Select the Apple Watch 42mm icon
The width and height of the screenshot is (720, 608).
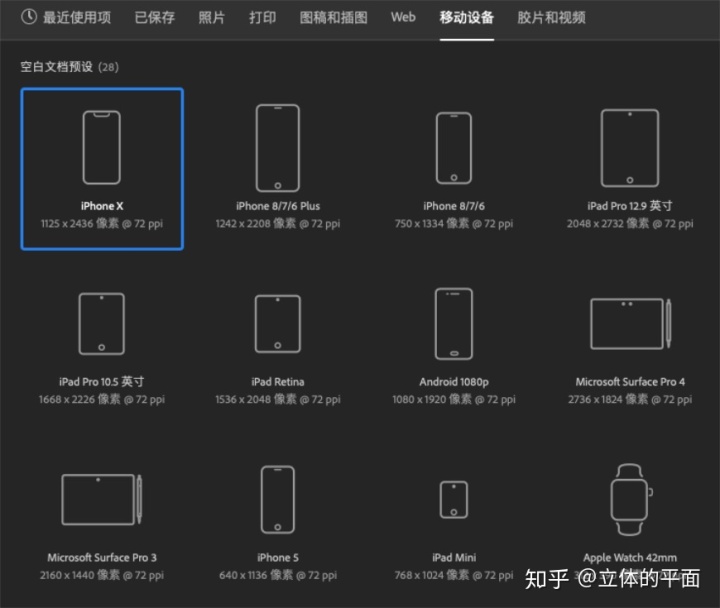[631, 500]
